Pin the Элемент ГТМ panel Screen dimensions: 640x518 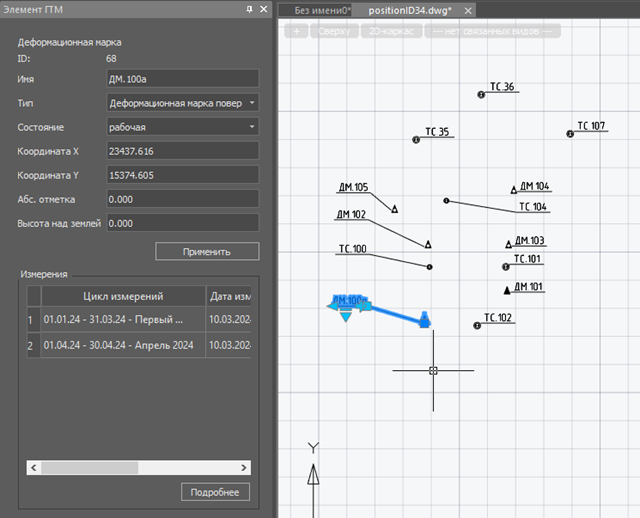249,9
